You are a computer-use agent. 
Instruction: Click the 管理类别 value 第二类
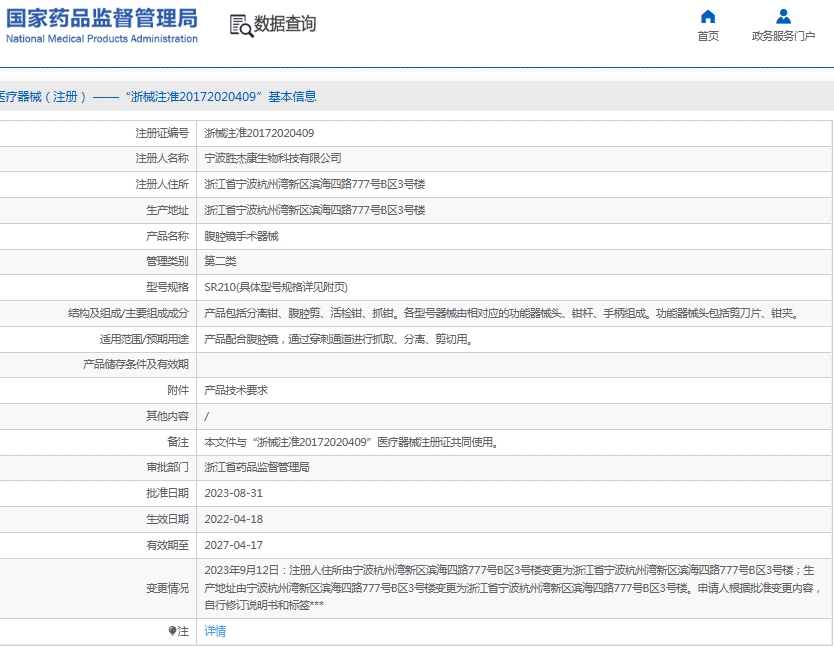220,261
